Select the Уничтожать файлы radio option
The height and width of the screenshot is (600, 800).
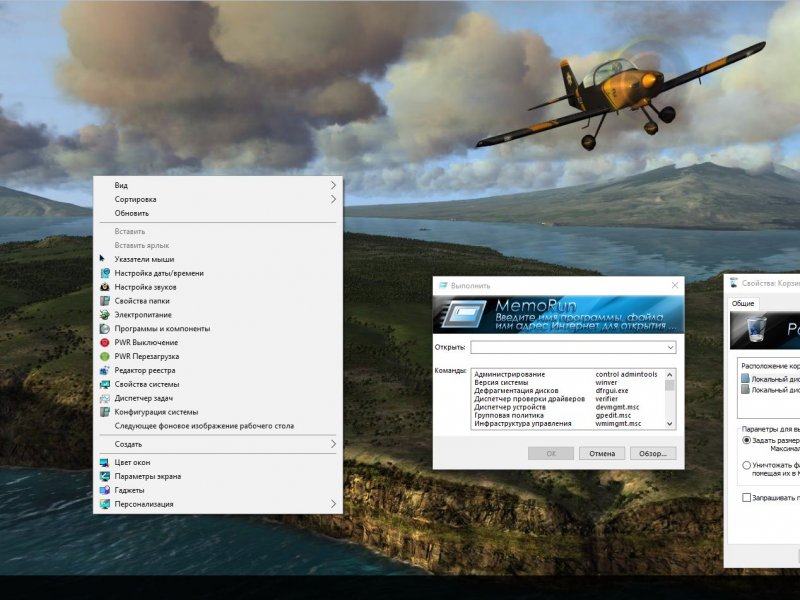pos(746,465)
